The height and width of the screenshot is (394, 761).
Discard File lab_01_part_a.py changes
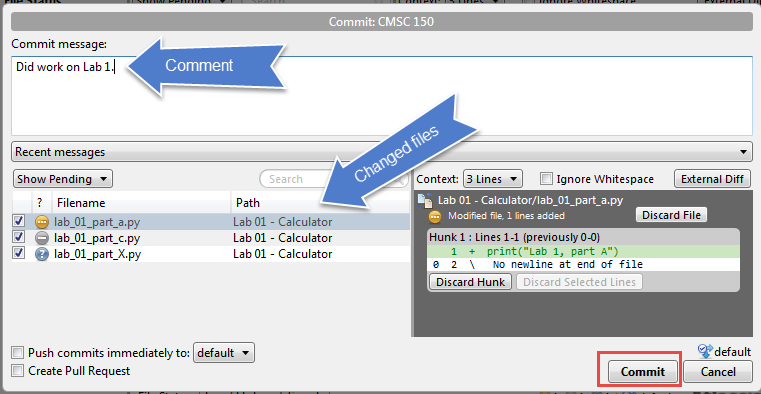671,215
